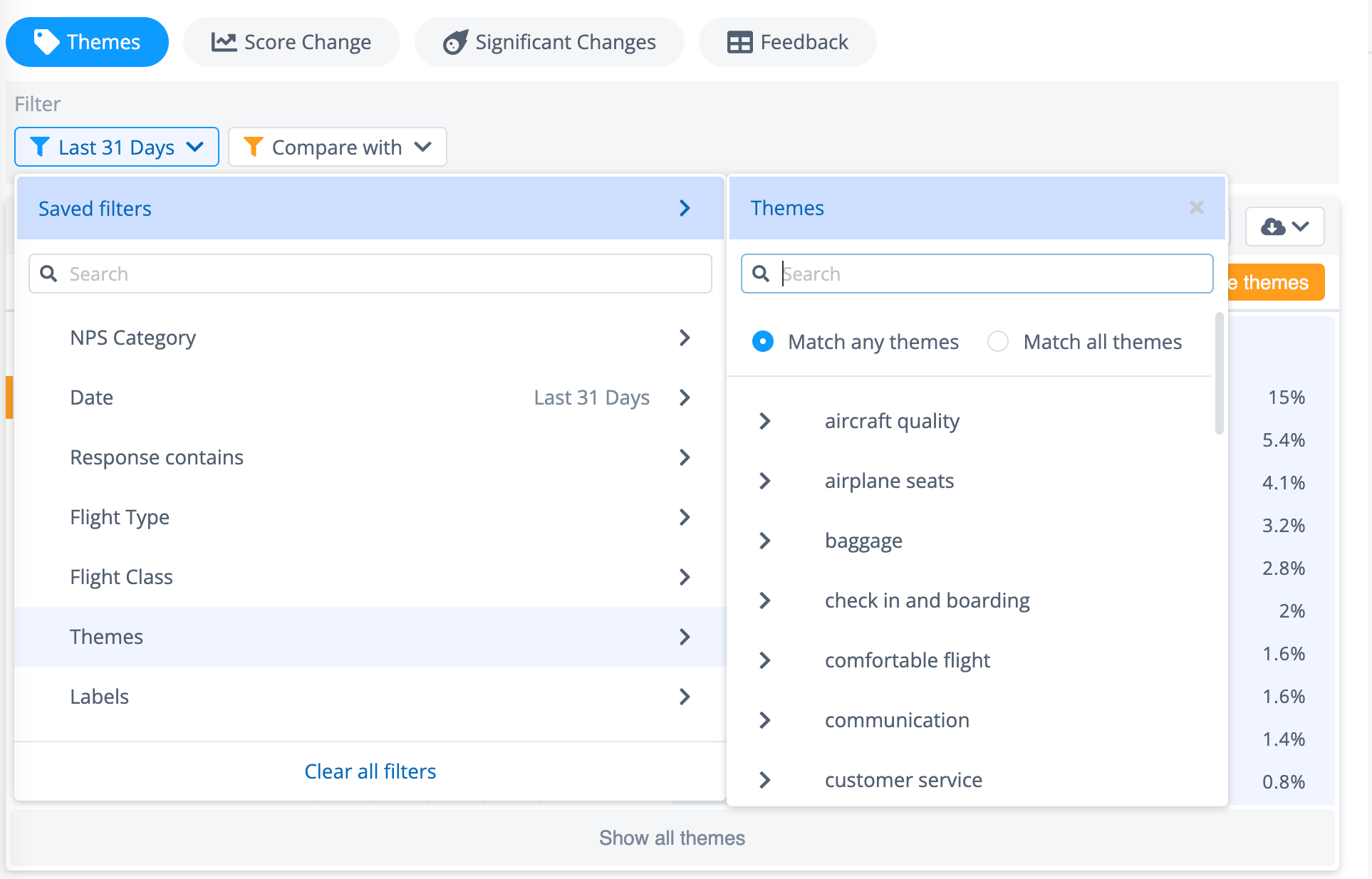
Task: Click the tag icon on Themes tab
Action: pos(46,42)
